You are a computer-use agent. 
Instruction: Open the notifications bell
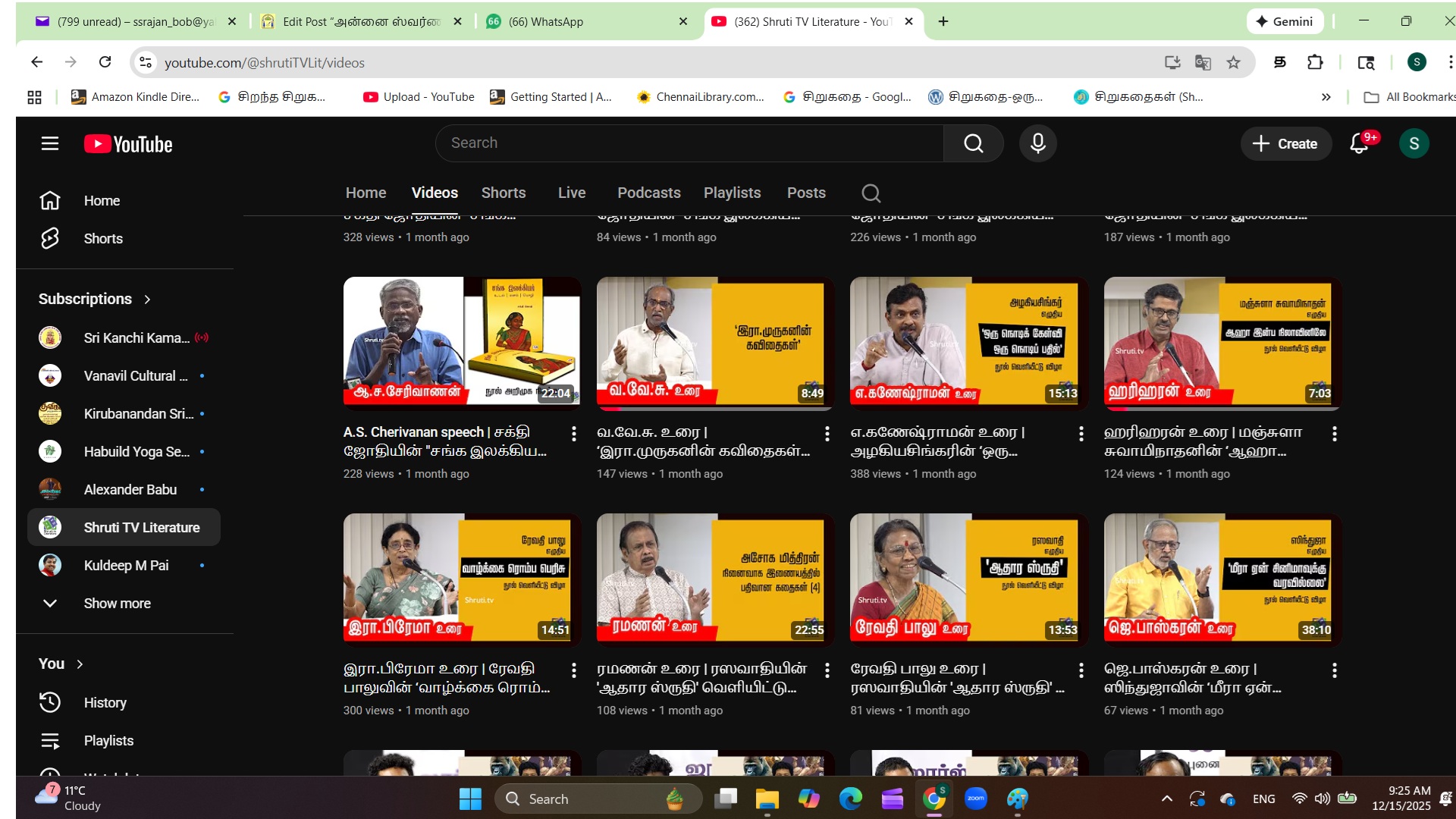point(1359,143)
